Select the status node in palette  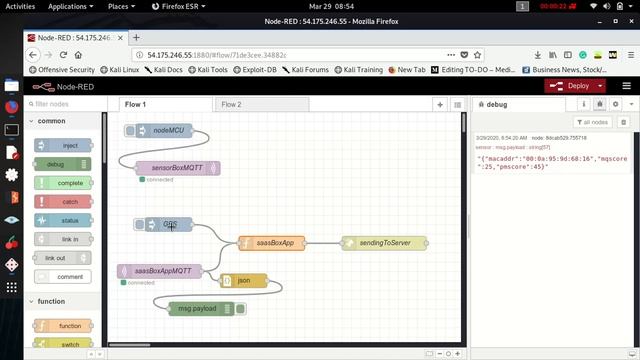(63, 220)
